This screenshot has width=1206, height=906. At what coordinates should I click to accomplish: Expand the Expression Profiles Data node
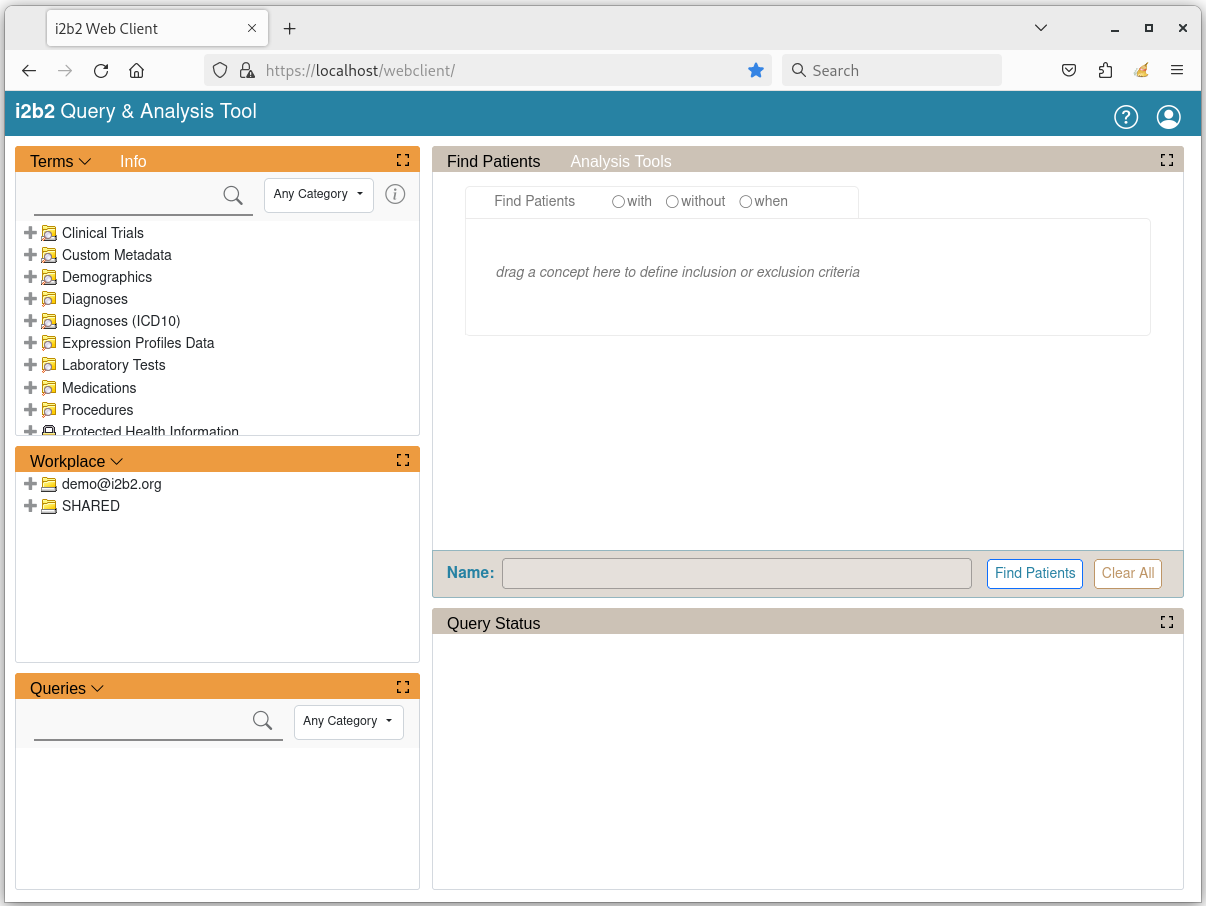click(30, 343)
